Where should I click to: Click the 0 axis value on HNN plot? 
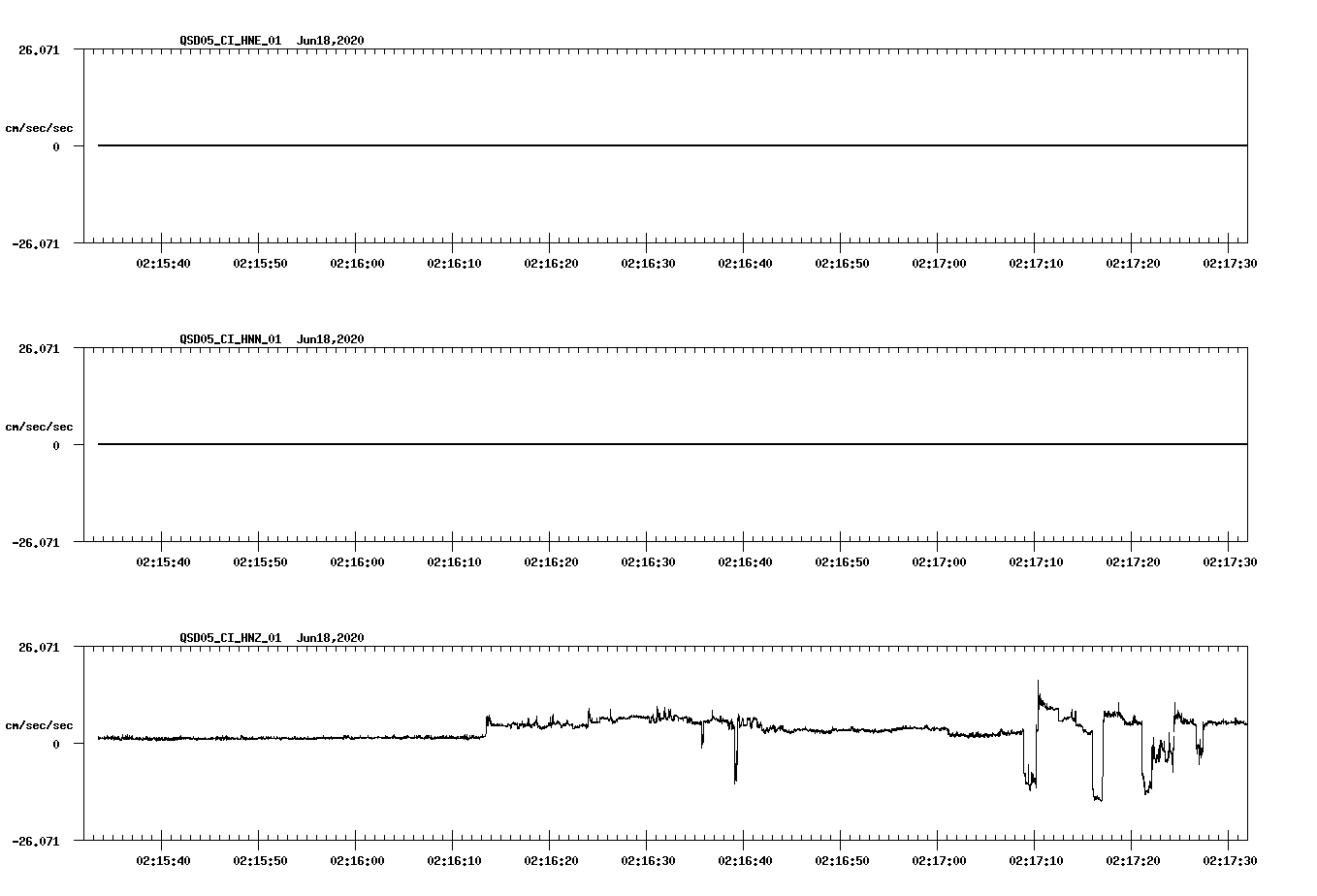(56, 445)
